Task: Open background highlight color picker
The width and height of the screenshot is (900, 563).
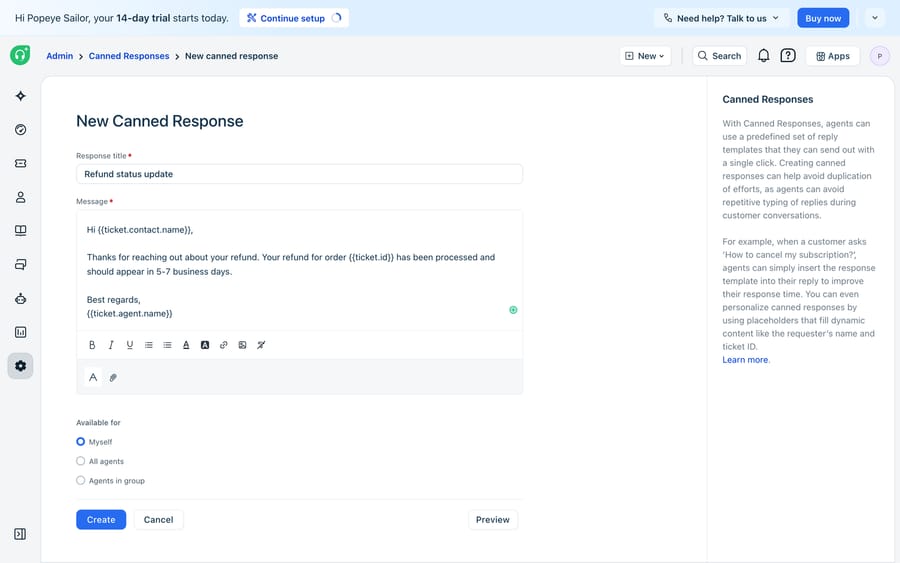Action: (x=205, y=345)
